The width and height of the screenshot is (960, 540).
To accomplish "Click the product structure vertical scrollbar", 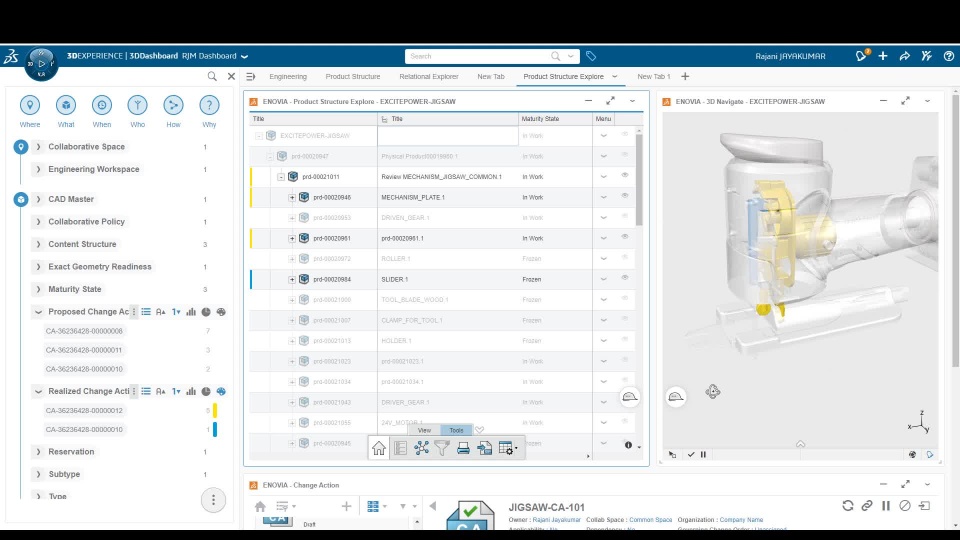I will pos(639,179).
